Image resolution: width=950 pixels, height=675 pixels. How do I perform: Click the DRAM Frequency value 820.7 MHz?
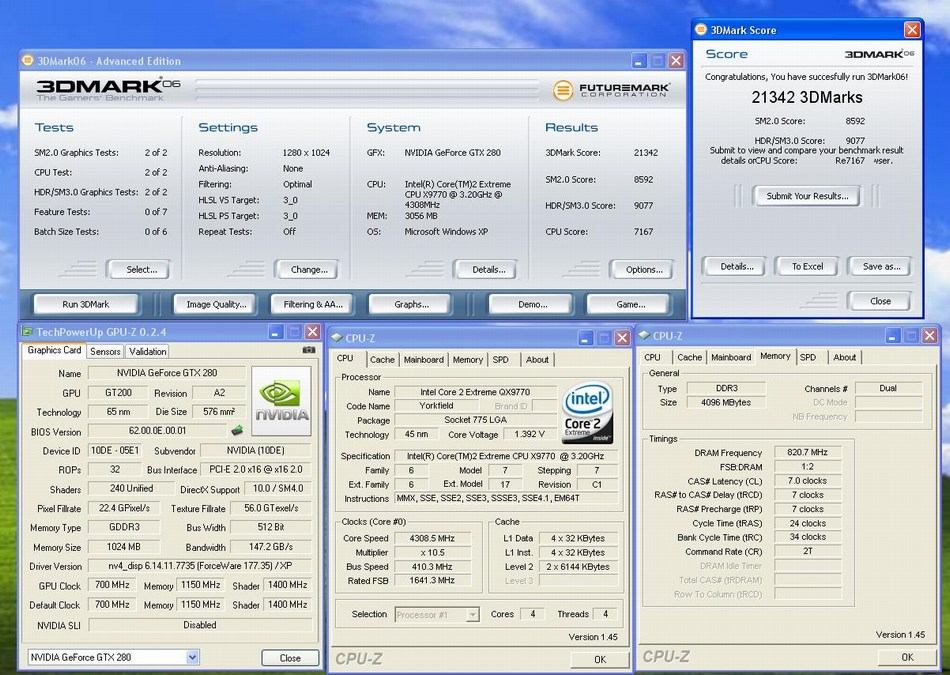coord(807,453)
